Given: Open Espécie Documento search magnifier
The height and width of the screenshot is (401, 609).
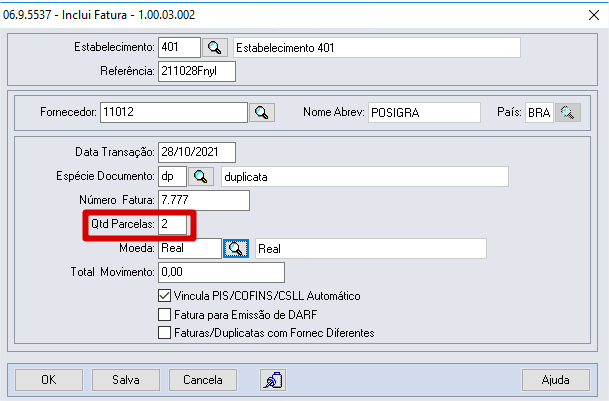Looking at the screenshot, I should click(x=201, y=176).
